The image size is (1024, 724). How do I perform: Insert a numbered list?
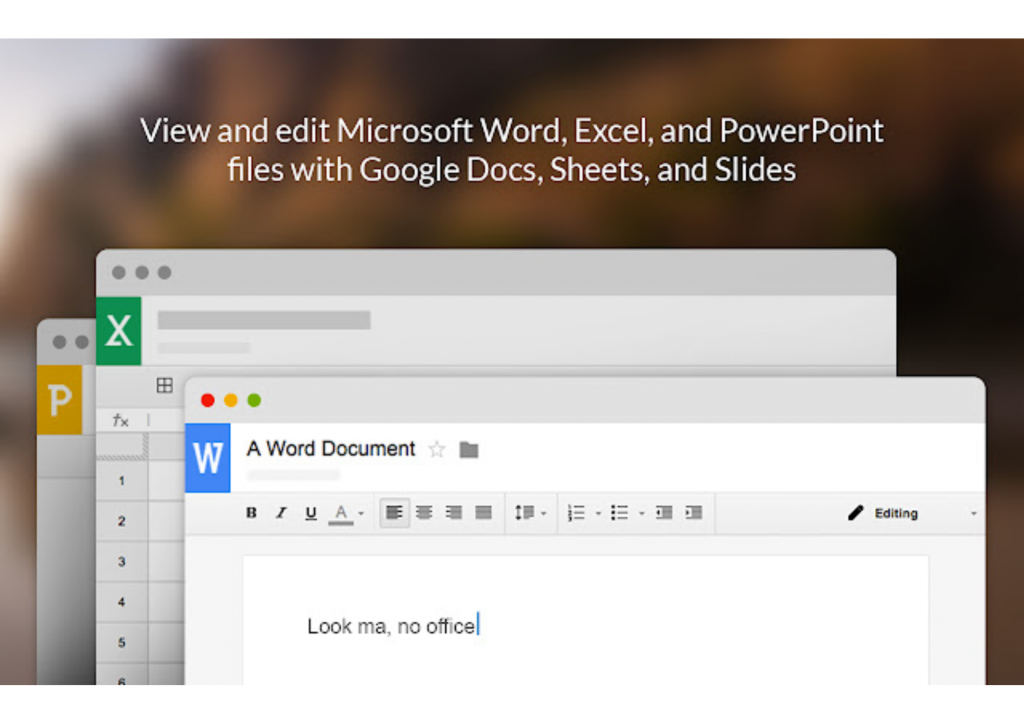click(x=576, y=513)
